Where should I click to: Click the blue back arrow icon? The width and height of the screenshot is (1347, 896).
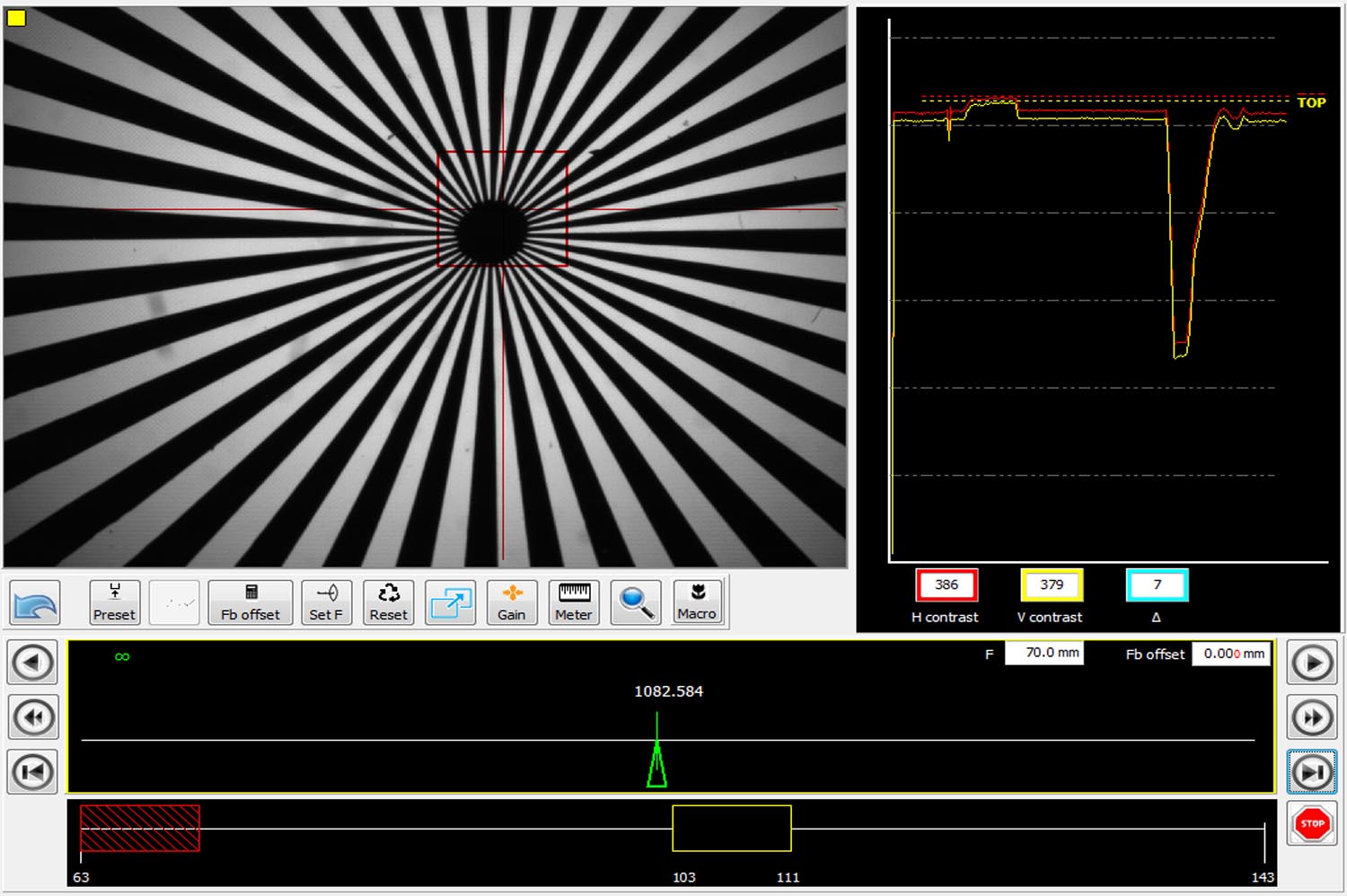pyautogui.click(x=35, y=602)
